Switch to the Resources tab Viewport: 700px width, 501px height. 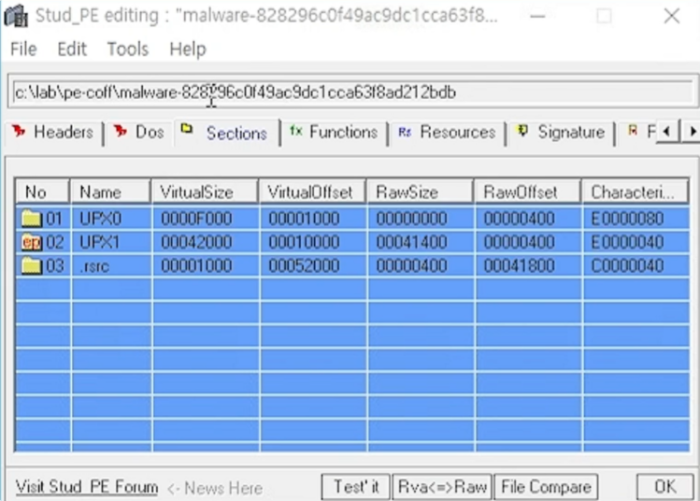(446, 132)
